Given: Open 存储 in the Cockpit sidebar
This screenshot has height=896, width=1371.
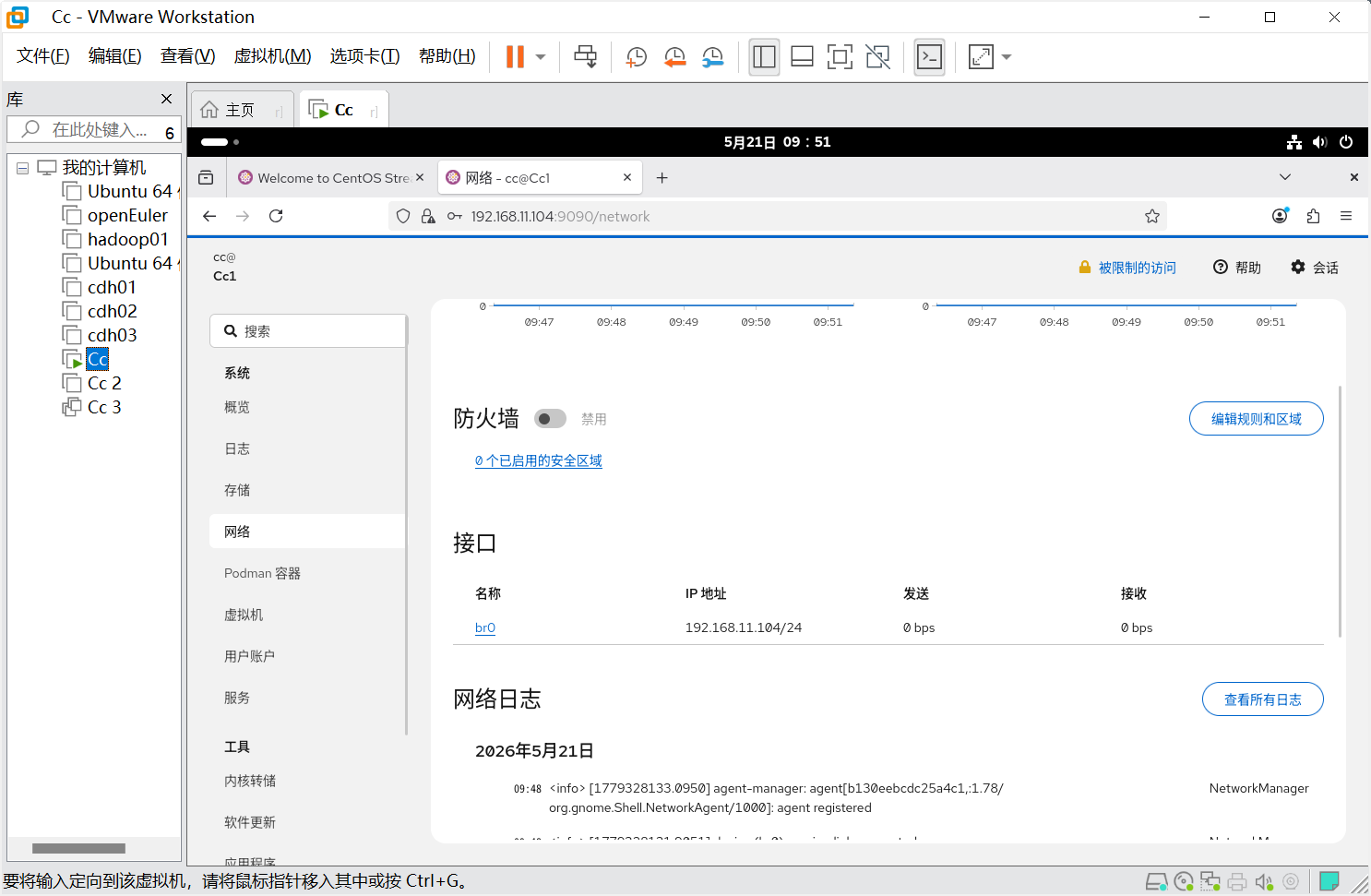Looking at the screenshot, I should (x=237, y=490).
